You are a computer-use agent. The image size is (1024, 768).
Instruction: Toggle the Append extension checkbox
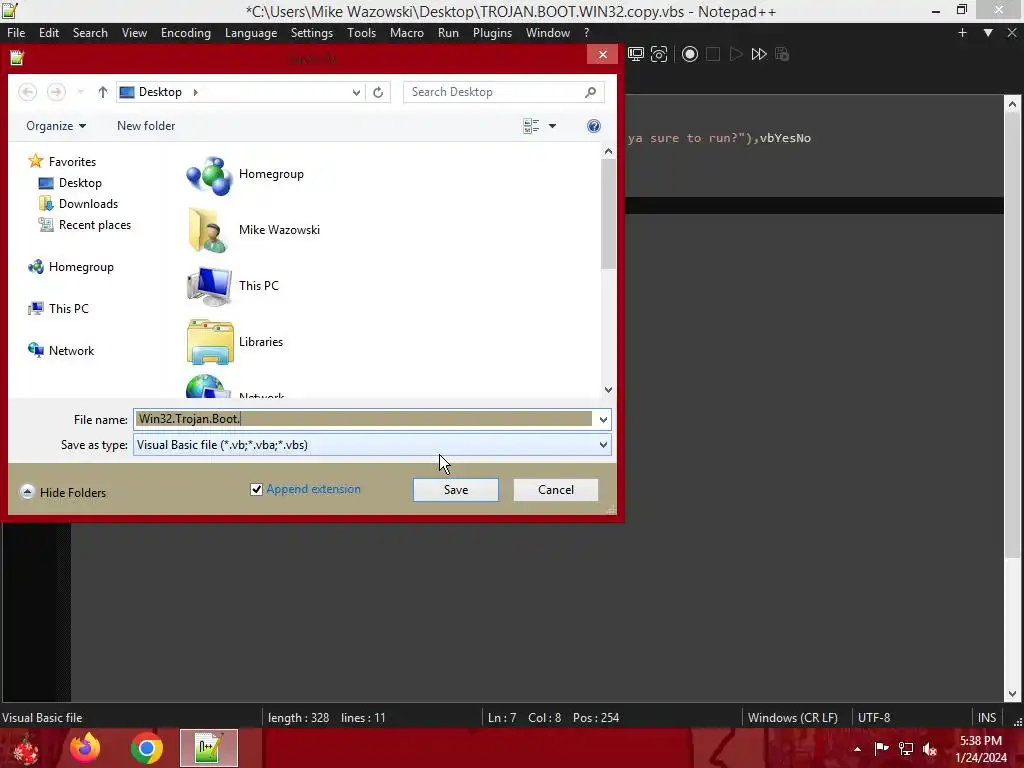pos(257,490)
